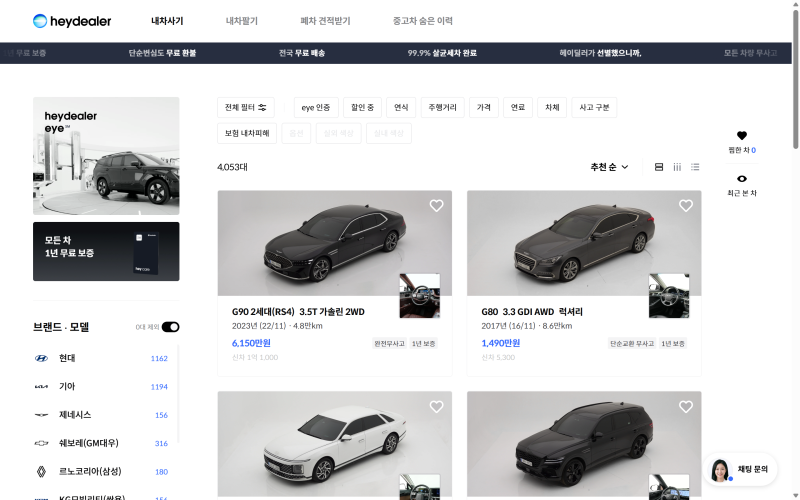Click the 99.9% 살균세차 완료 banner text
This screenshot has width=800, height=500.
(x=442, y=53)
